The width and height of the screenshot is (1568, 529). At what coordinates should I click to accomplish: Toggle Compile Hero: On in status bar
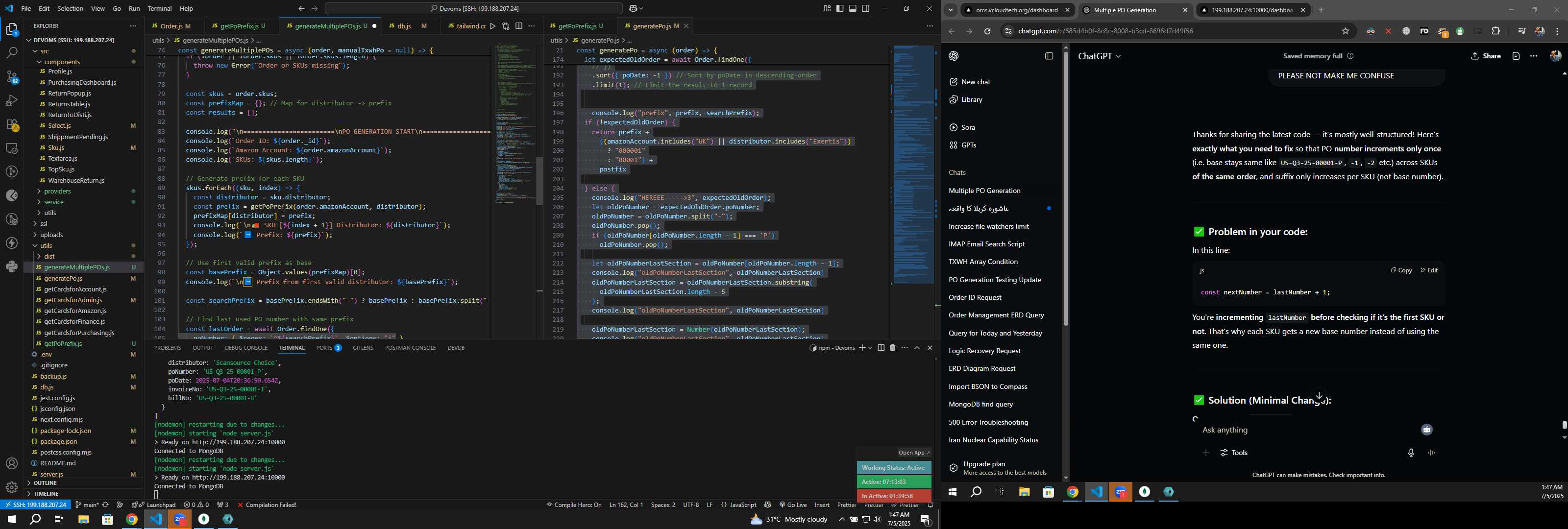click(574, 505)
